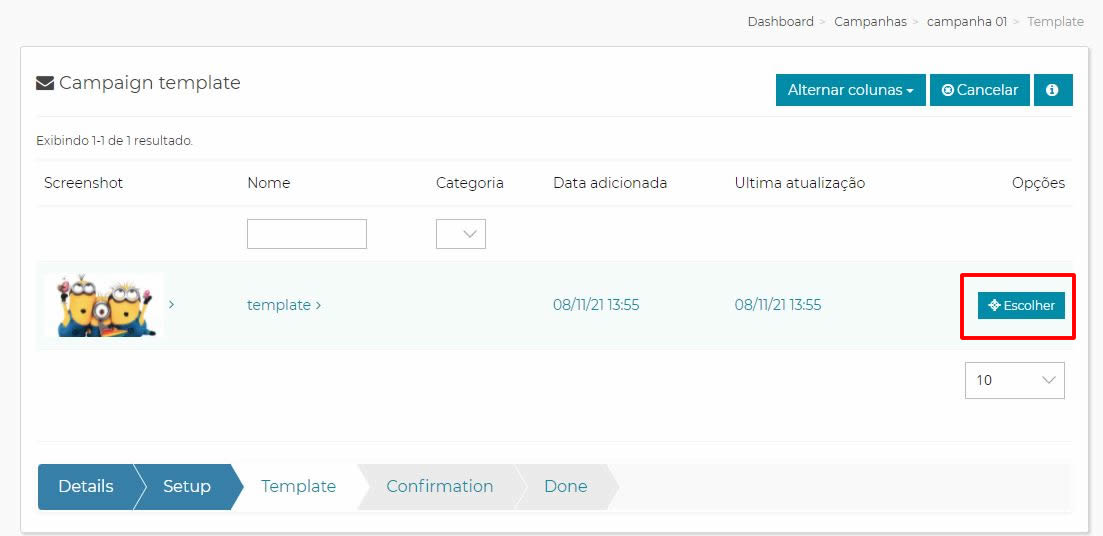1103x536 pixels.
Task: Click the Nome filter input field
Action: click(x=307, y=234)
